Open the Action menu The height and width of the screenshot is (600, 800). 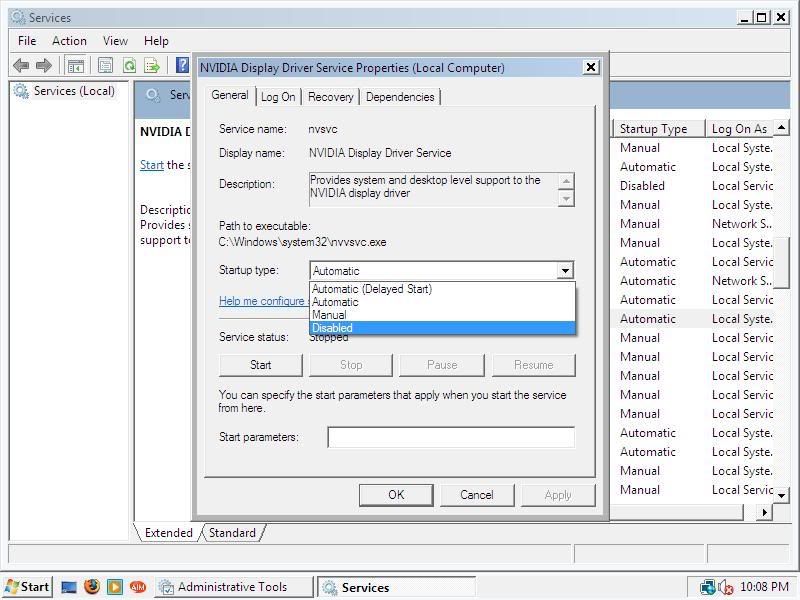point(69,41)
